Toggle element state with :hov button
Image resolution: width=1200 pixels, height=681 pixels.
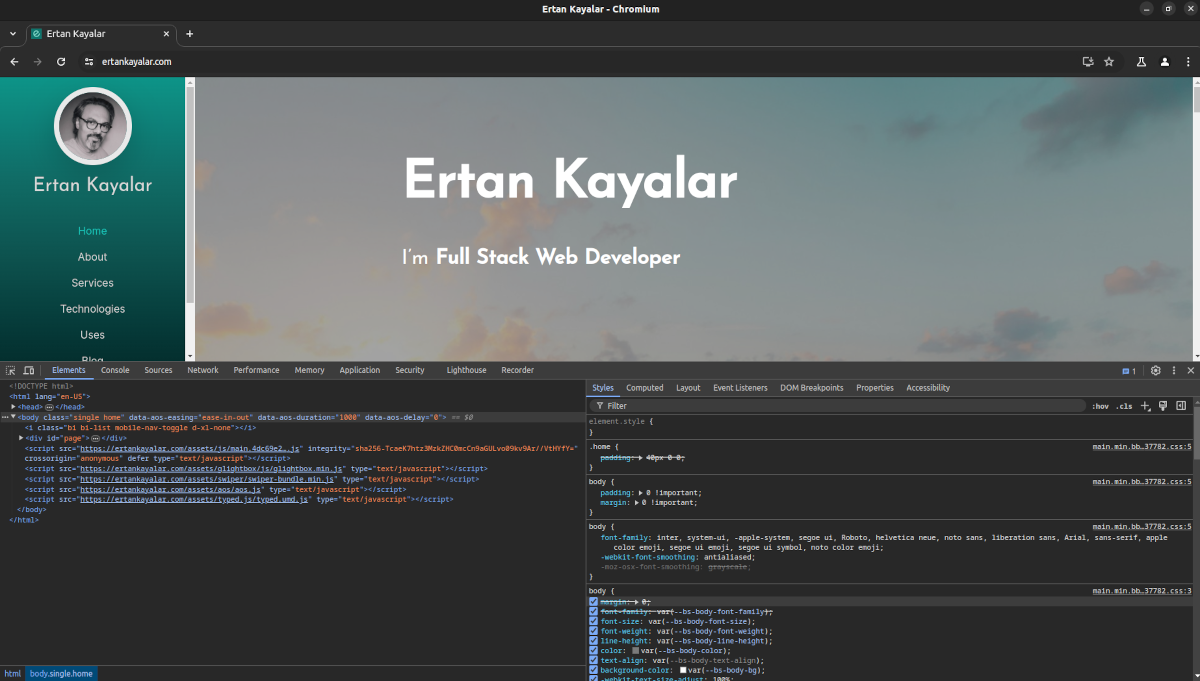click(1100, 406)
